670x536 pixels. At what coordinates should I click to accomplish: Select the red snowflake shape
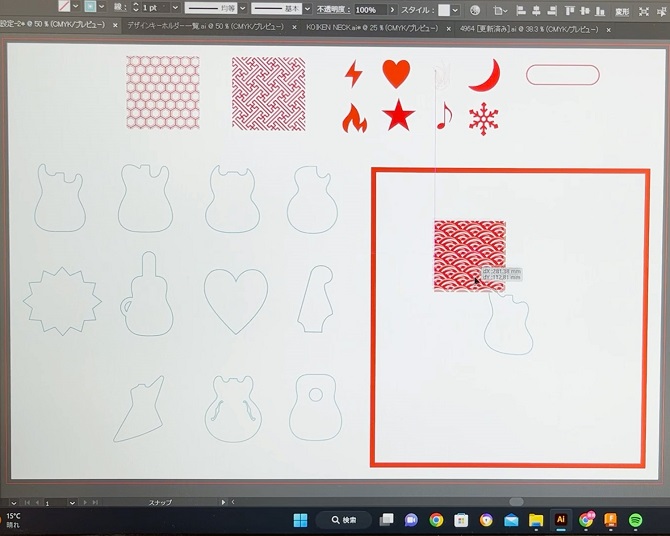(x=484, y=118)
